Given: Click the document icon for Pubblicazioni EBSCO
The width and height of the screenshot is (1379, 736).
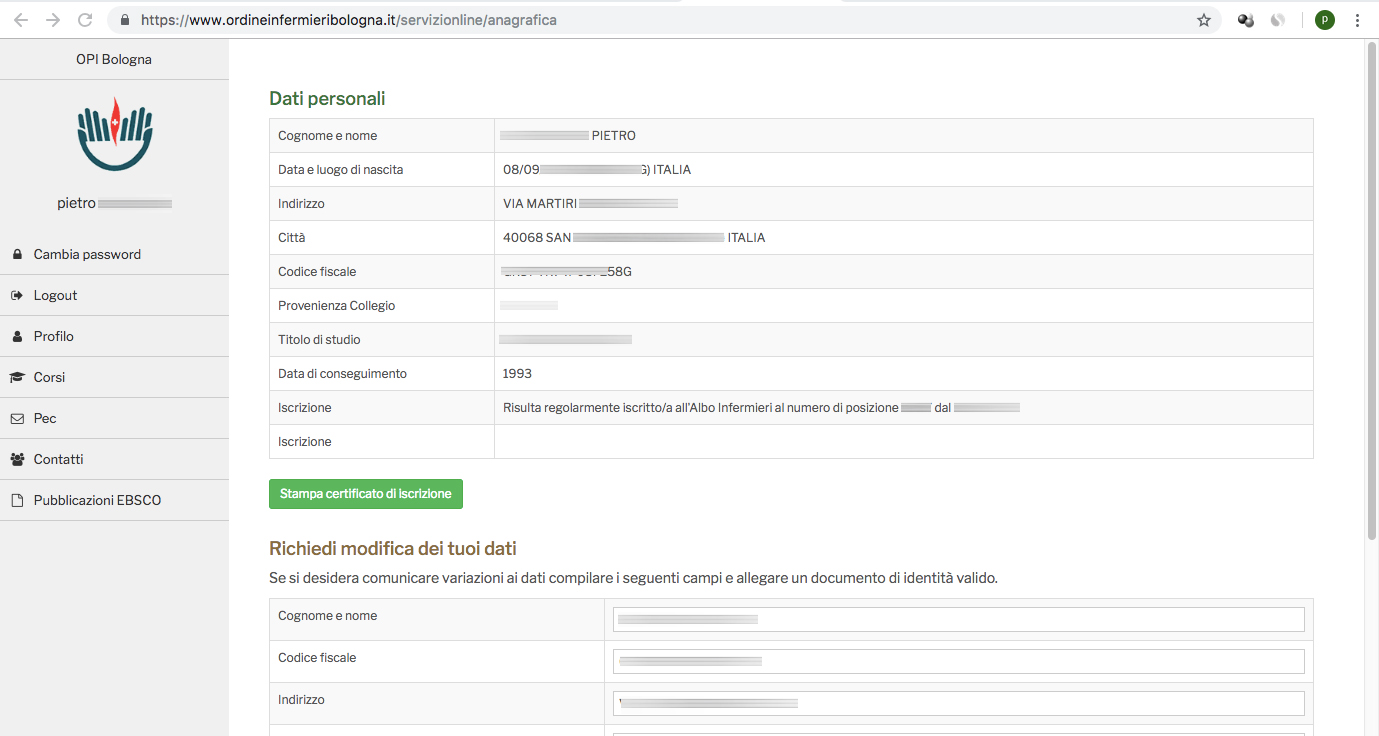Looking at the screenshot, I should tap(17, 501).
